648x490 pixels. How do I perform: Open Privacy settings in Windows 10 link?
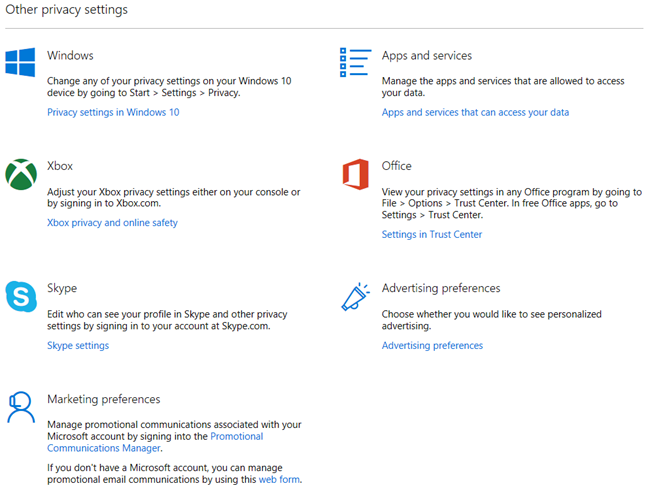113,112
